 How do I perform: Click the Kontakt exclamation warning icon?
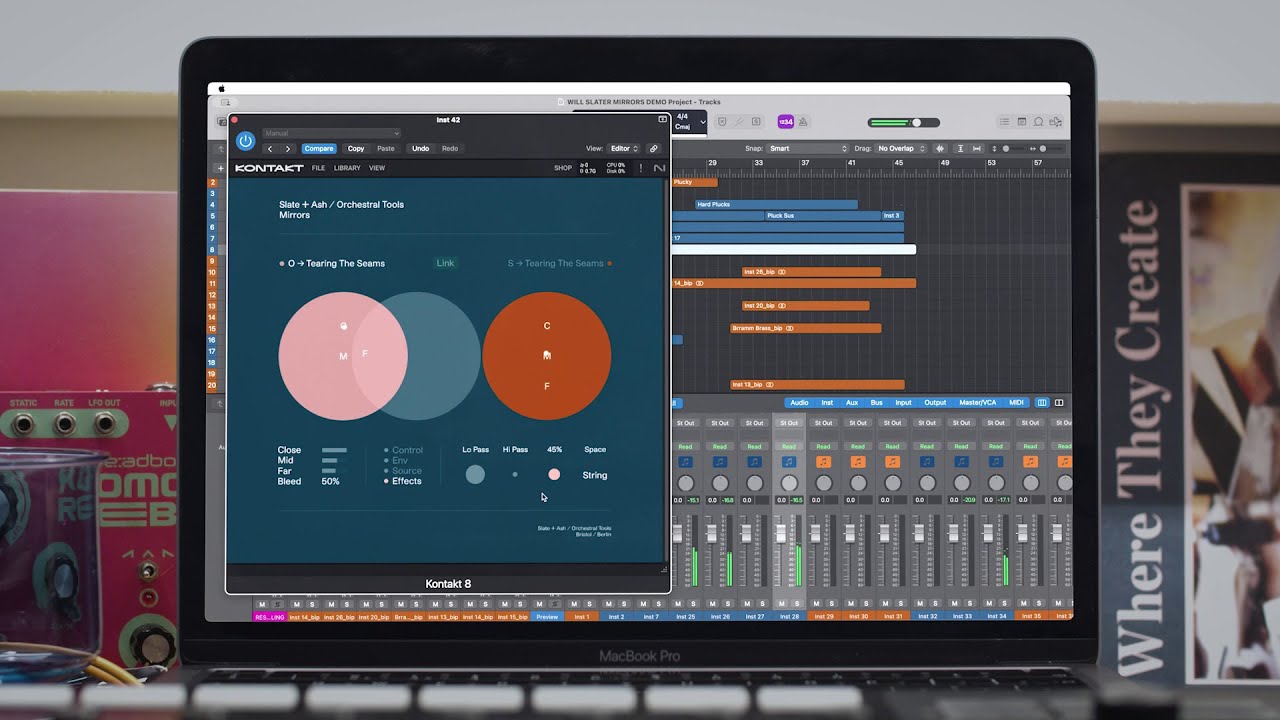tap(641, 168)
